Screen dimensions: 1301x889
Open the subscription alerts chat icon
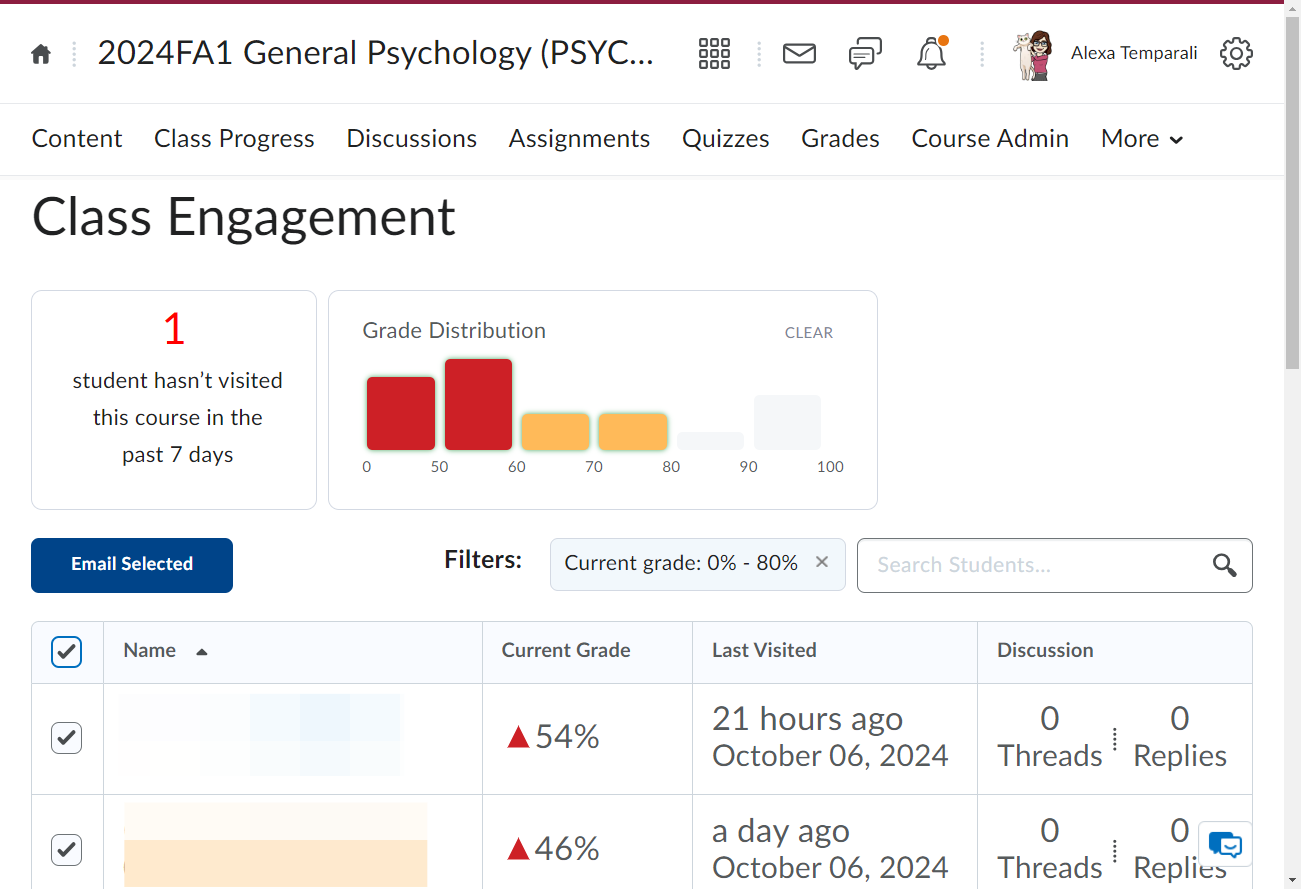point(865,54)
